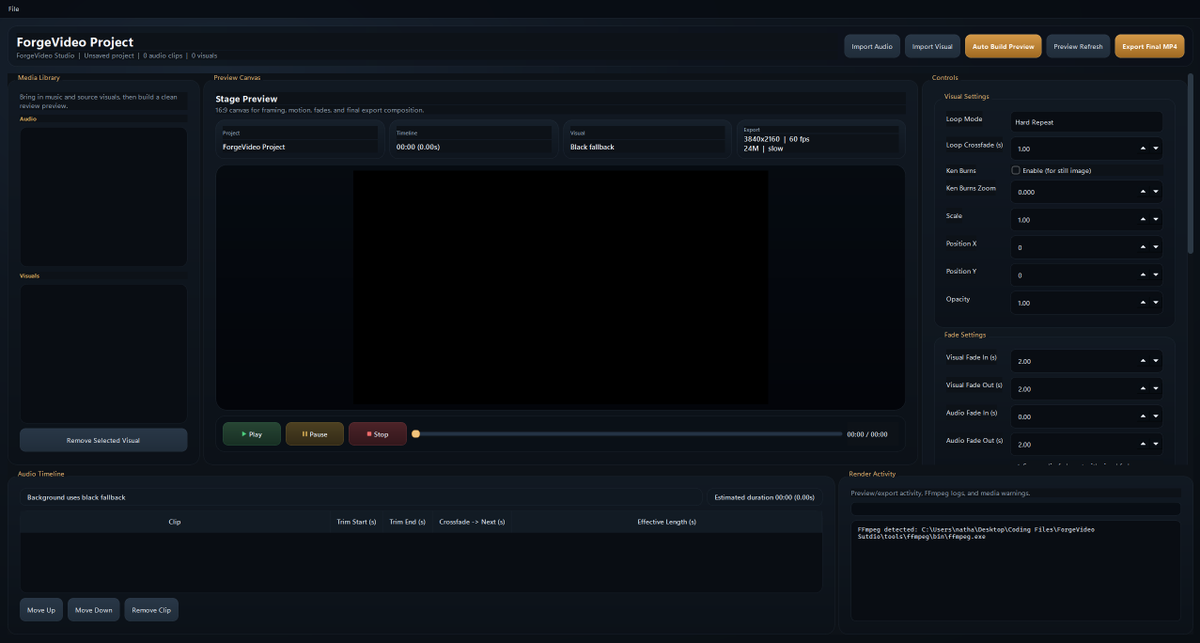Viewport: 1200px width, 643px height.
Task: Decrease Position X with down arrow
Action: [1156, 247]
